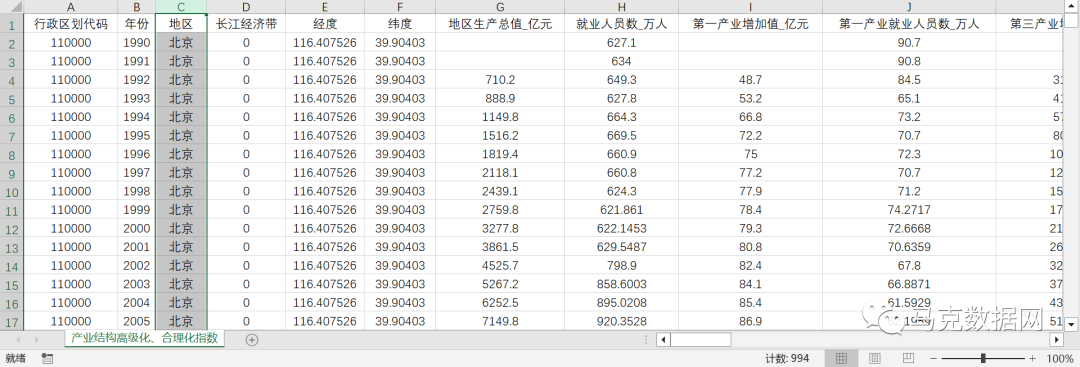Click the GDP cell 710.2
The height and width of the screenshot is (367, 1080).
pos(500,80)
